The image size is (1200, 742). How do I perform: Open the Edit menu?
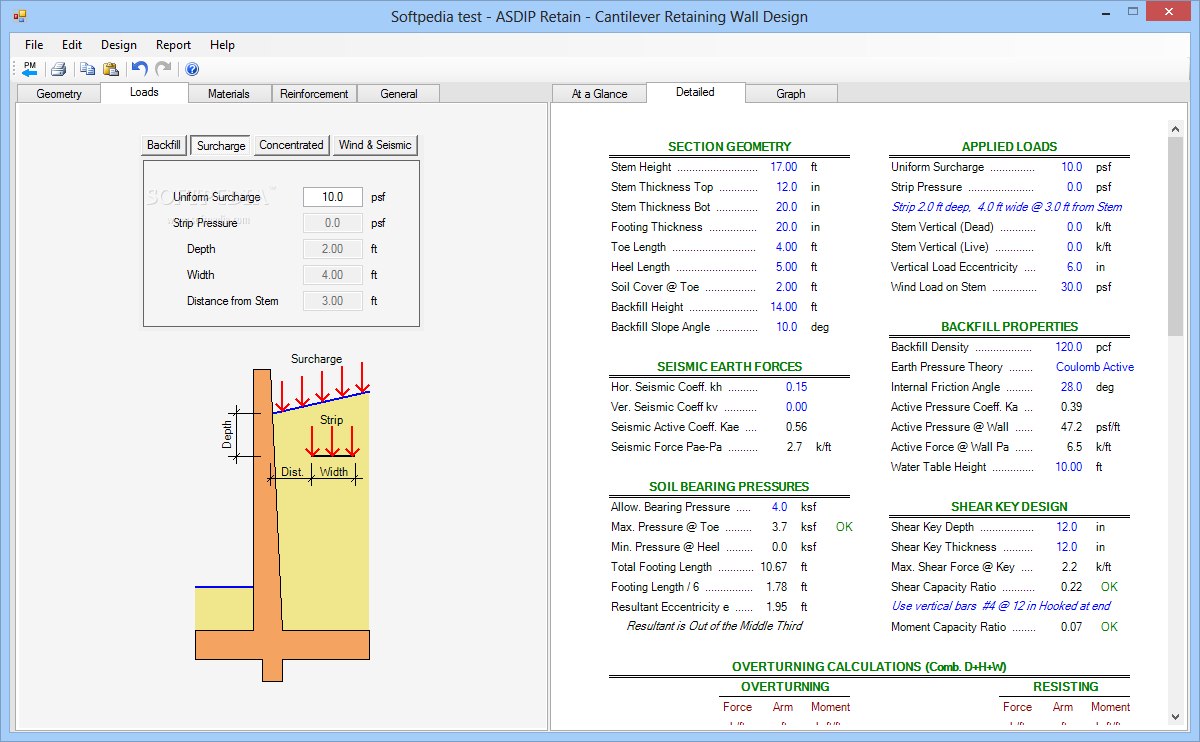click(72, 45)
